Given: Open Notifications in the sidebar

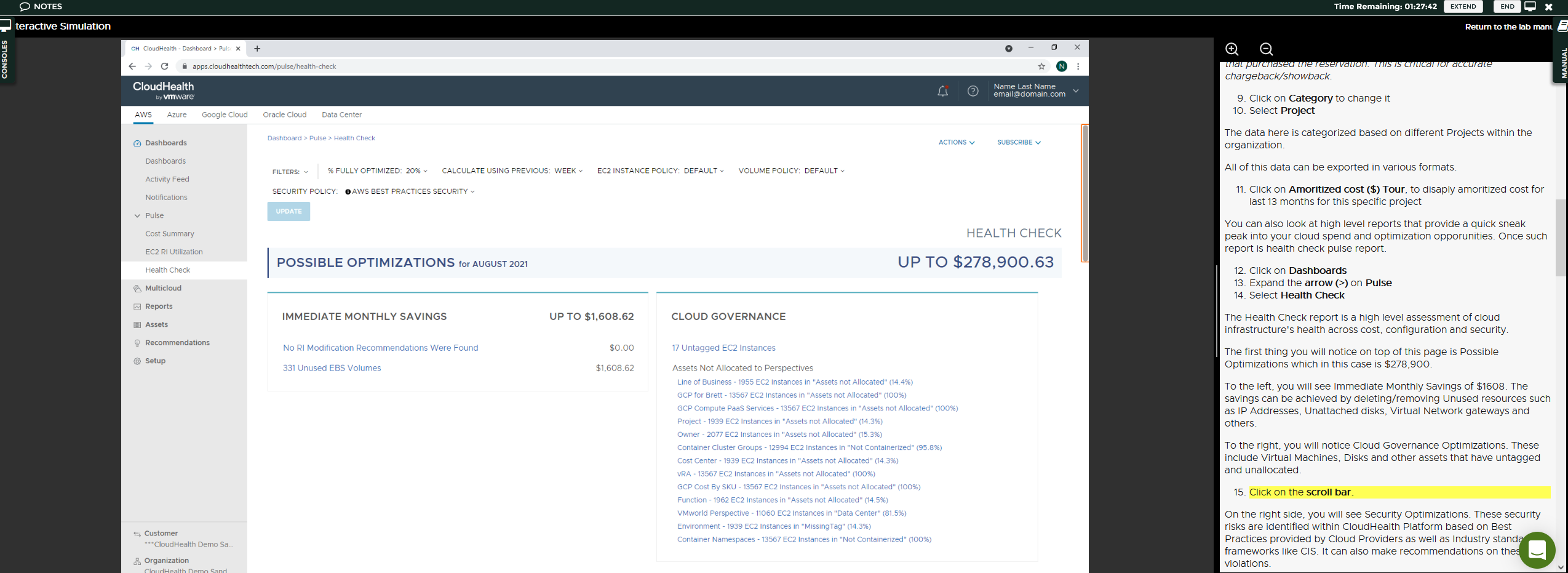Looking at the screenshot, I should [x=166, y=198].
